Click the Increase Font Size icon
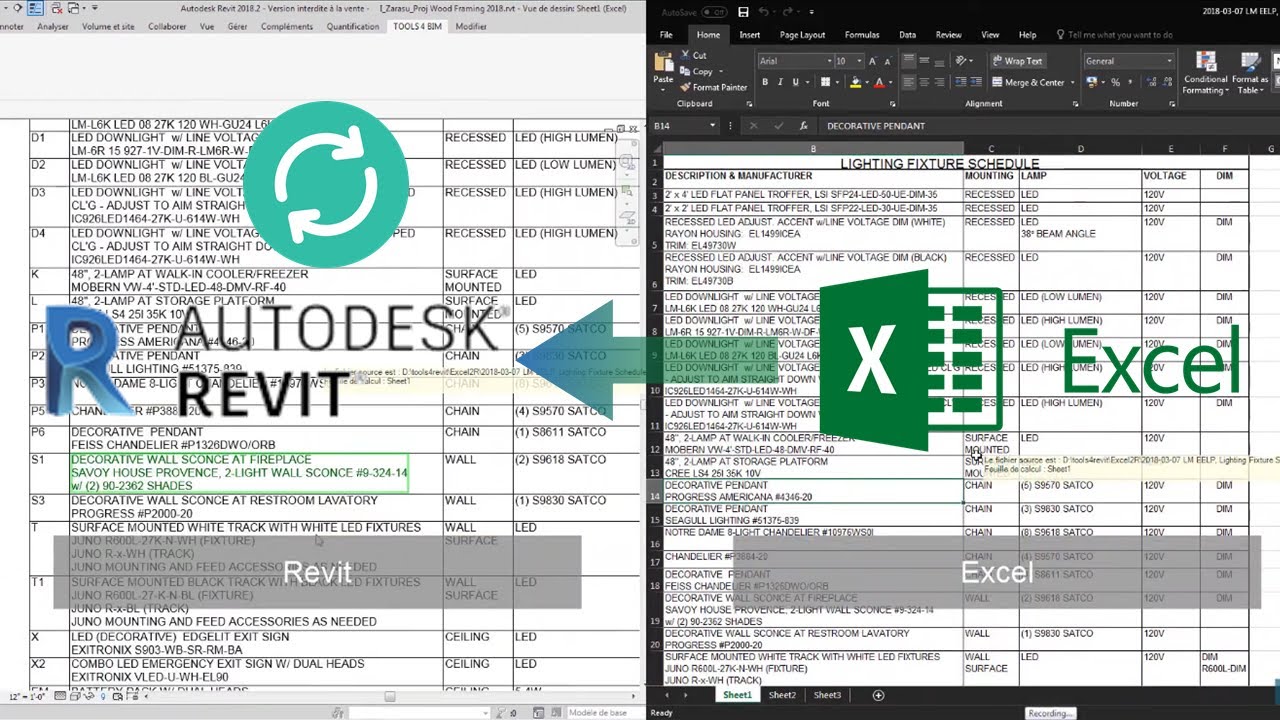Screen dimensions: 1280x720 pos(873,61)
